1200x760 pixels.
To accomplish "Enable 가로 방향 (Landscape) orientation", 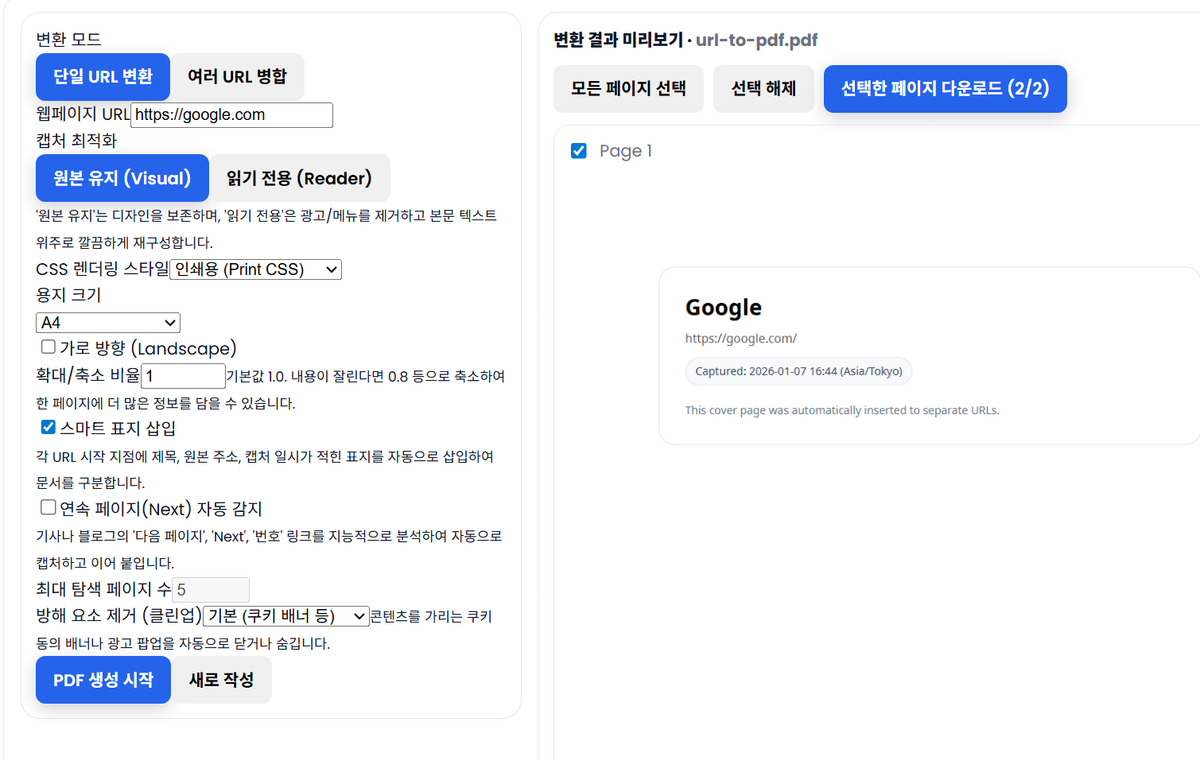I will [47, 347].
